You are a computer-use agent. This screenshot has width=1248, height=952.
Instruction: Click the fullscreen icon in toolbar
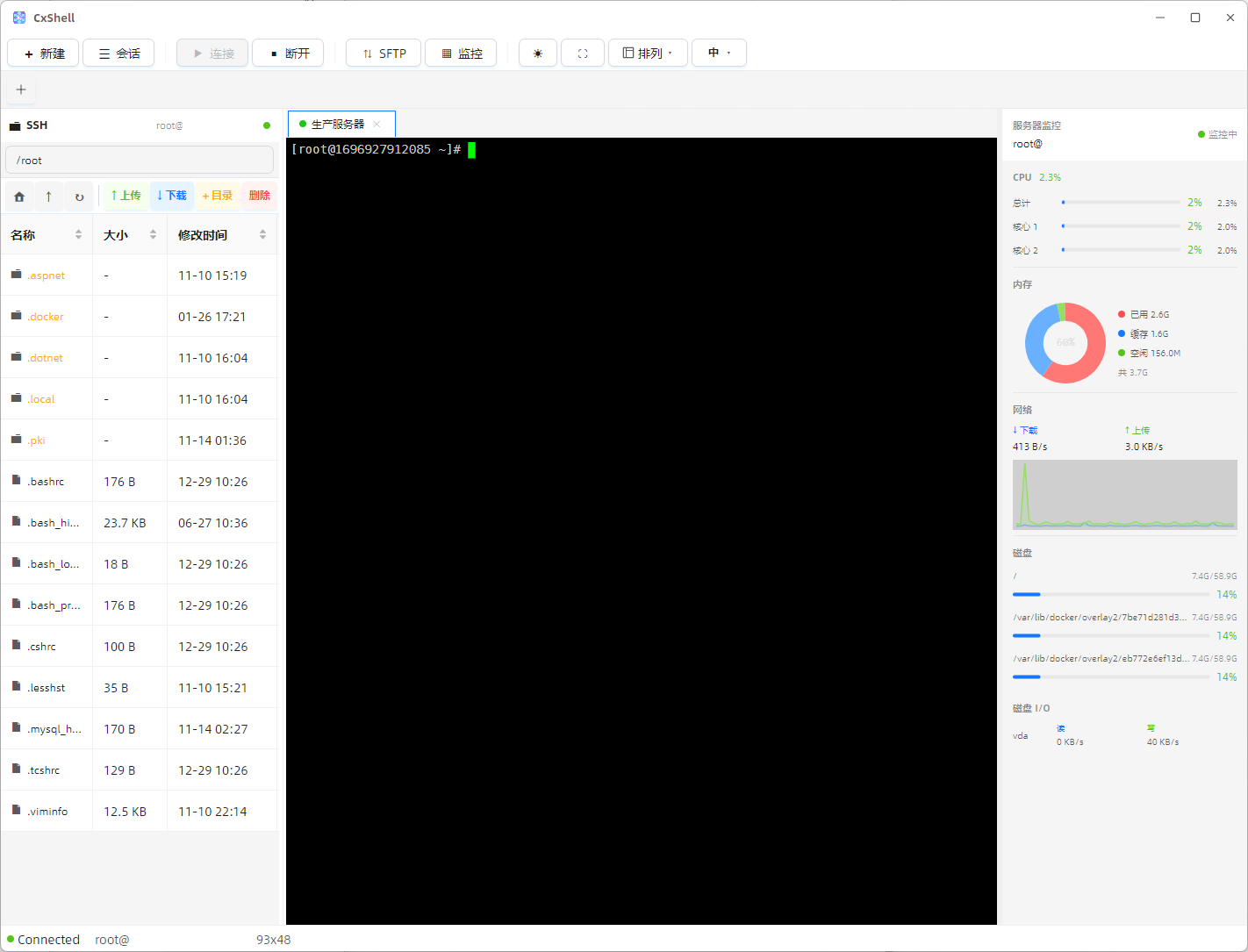coord(583,54)
